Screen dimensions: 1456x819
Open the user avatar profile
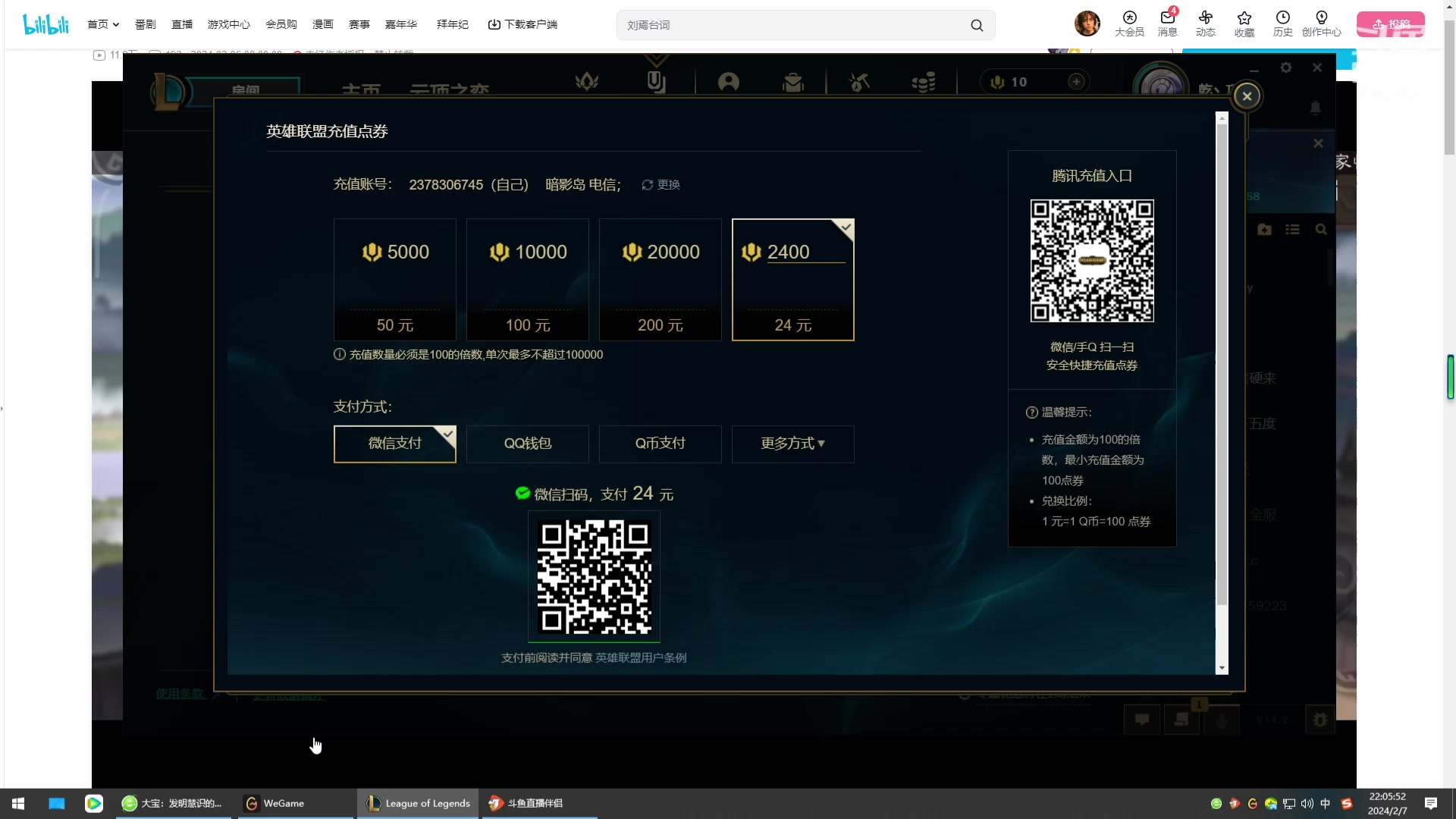(1087, 24)
